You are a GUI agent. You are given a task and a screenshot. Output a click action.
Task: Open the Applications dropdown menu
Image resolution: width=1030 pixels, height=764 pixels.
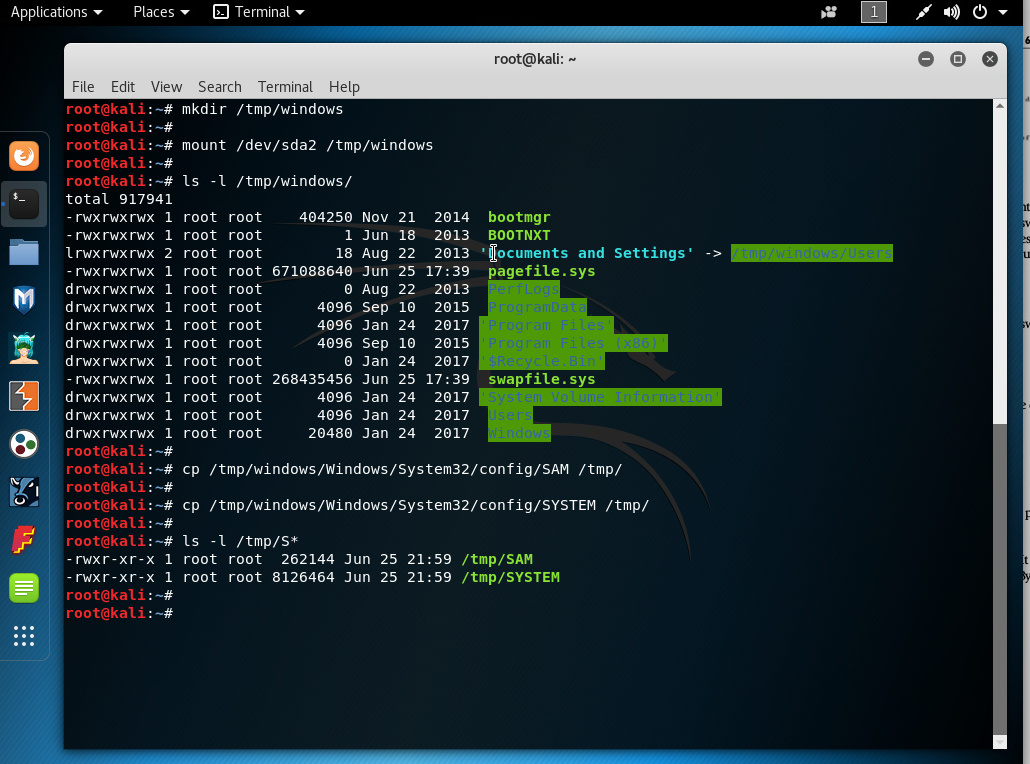(x=56, y=12)
